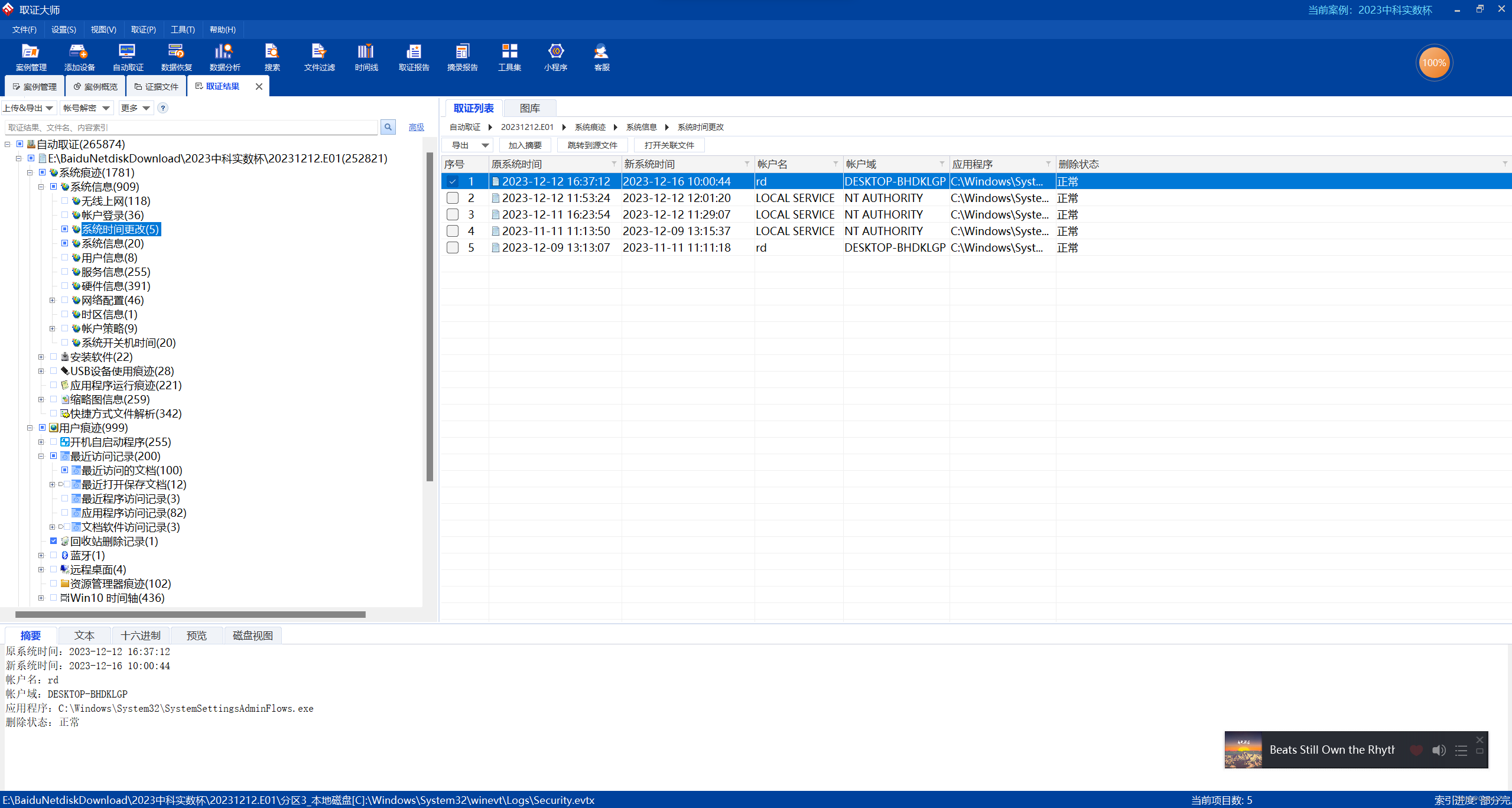
Task: Uncheck the 回收站删除记录(1) checkbox
Action: coord(53,541)
